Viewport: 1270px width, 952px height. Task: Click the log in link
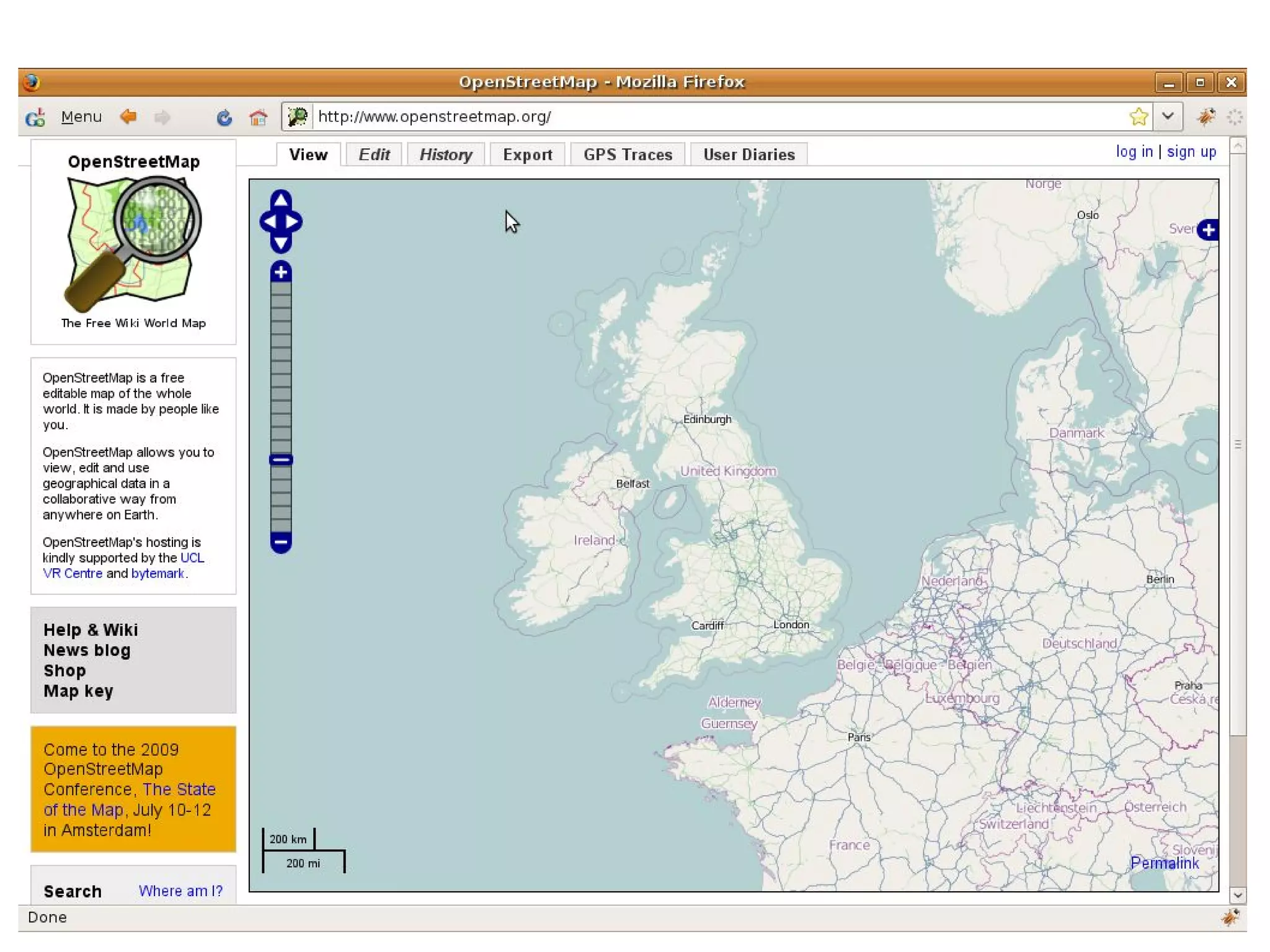coord(1134,152)
